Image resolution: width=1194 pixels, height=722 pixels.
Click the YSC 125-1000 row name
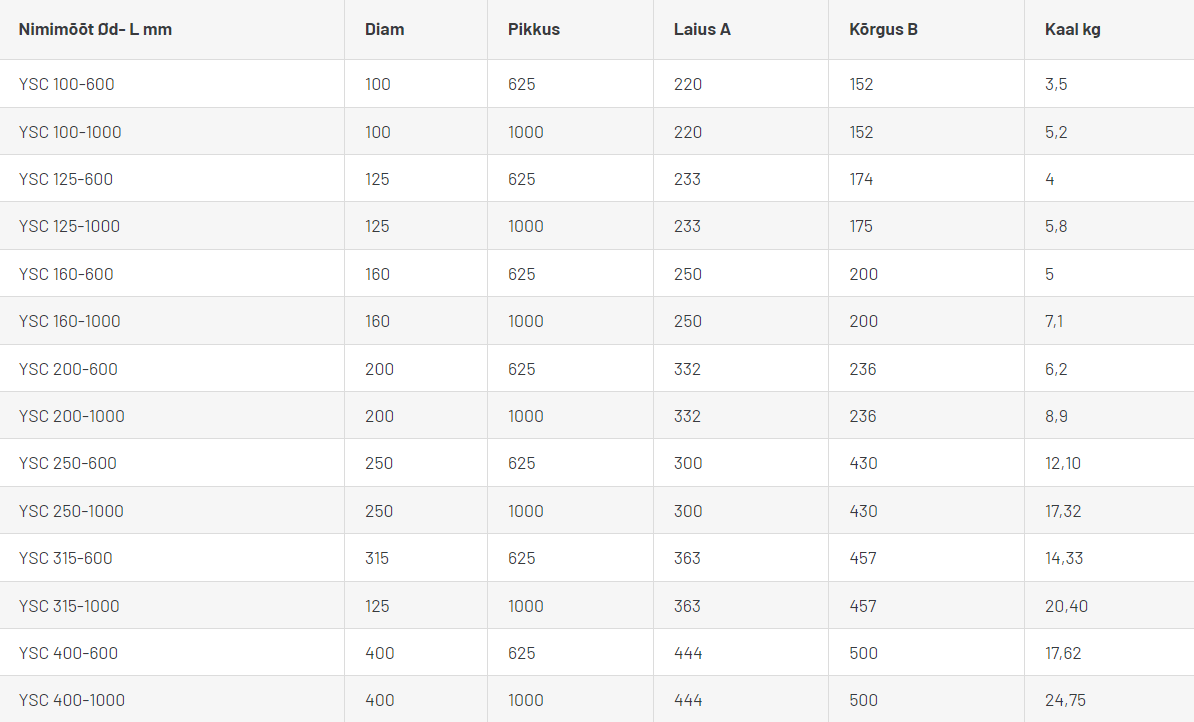(69, 226)
